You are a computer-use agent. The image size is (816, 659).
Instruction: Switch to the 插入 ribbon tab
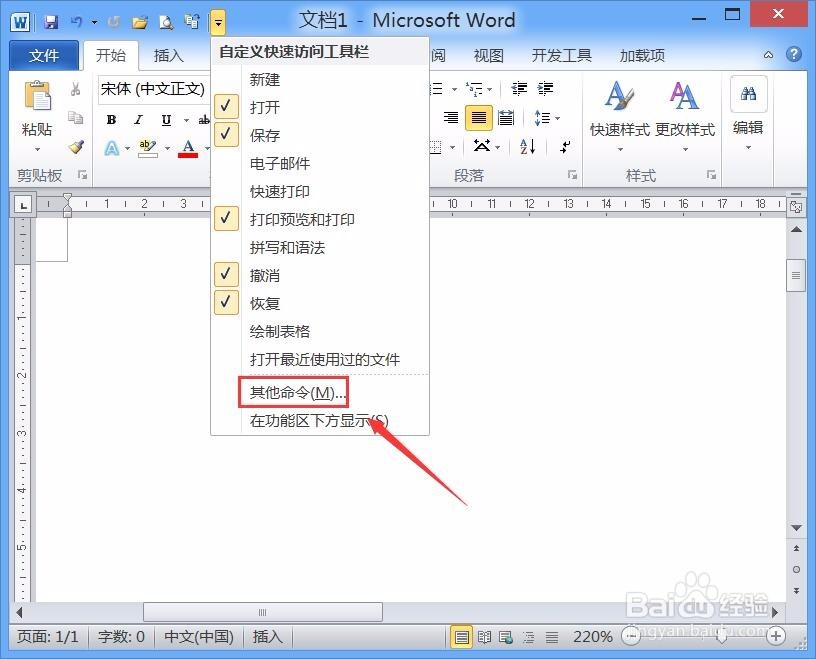pyautogui.click(x=169, y=55)
